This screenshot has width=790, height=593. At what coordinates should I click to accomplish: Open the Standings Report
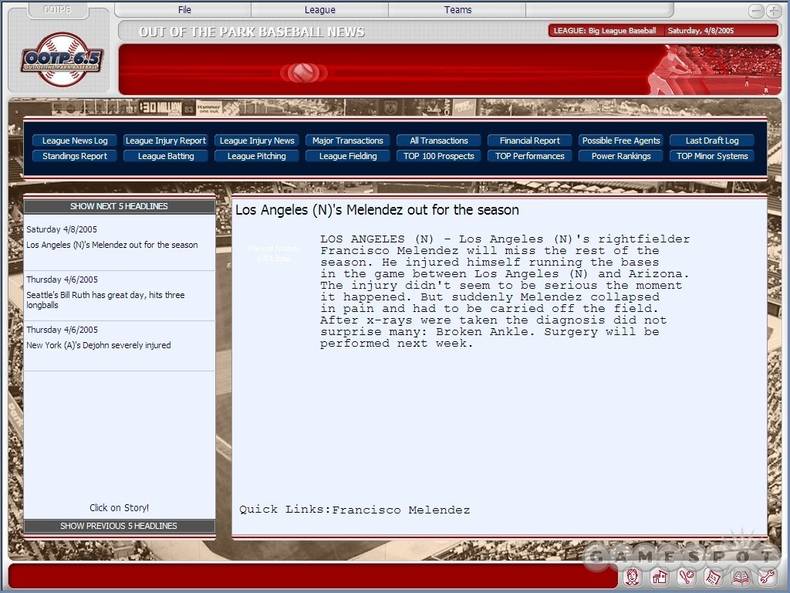pos(75,156)
